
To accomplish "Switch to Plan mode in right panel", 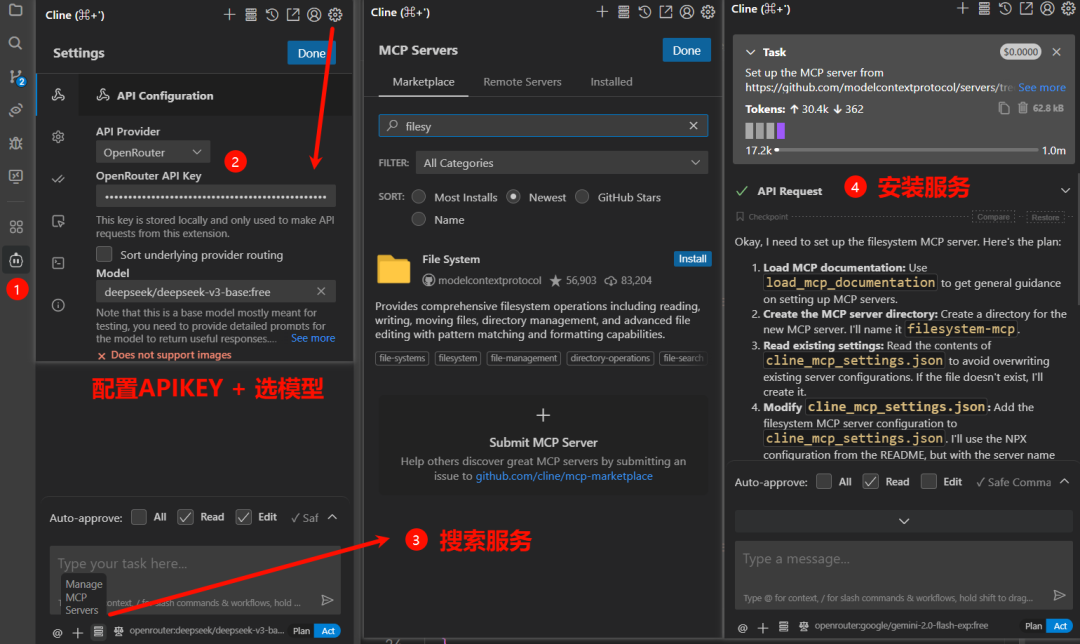I will (x=1033, y=626).
